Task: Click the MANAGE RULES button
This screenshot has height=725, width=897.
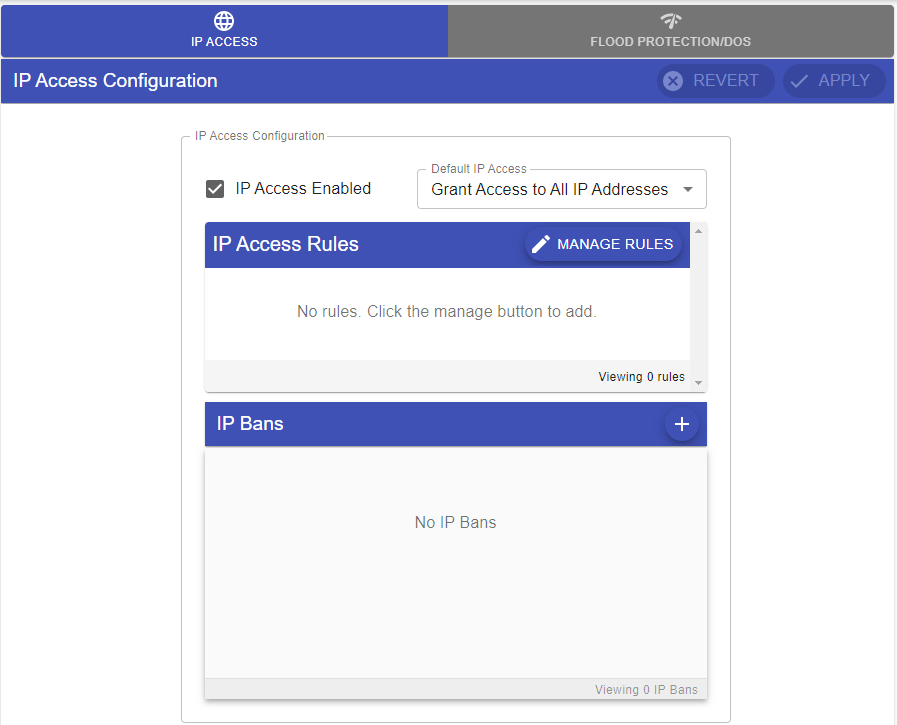Action: click(x=602, y=243)
